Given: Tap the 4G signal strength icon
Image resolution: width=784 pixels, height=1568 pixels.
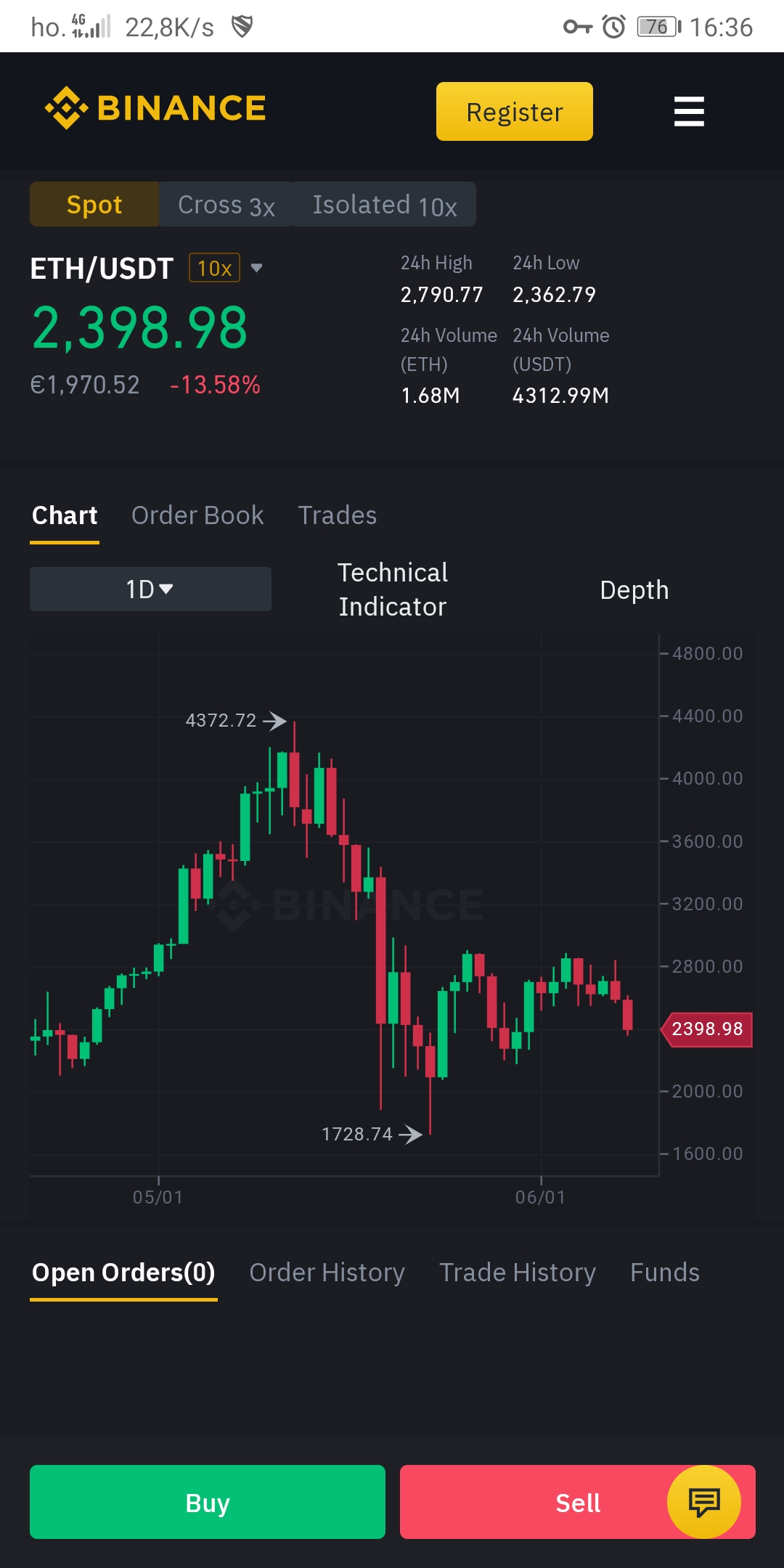Looking at the screenshot, I should coord(91,26).
